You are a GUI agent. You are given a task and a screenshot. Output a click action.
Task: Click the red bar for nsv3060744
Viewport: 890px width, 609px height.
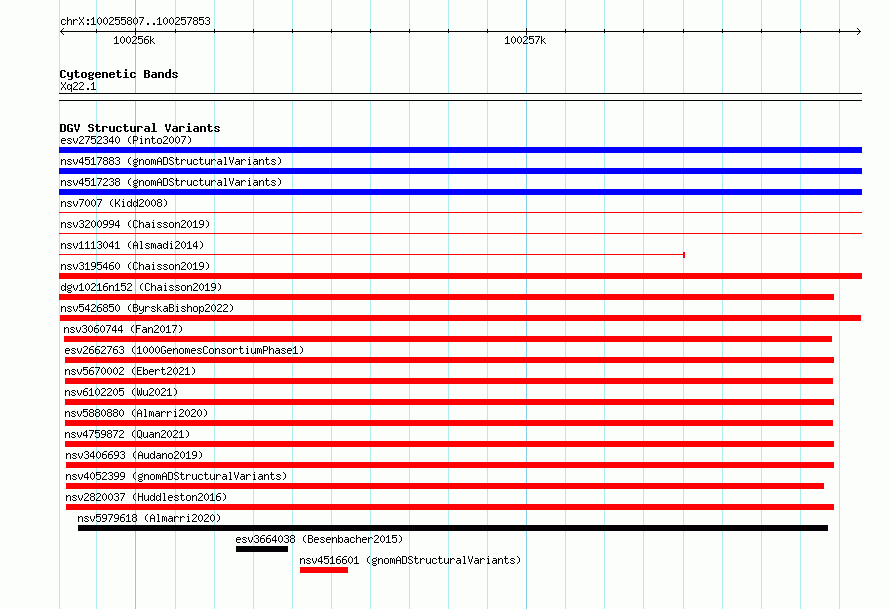coord(448,339)
